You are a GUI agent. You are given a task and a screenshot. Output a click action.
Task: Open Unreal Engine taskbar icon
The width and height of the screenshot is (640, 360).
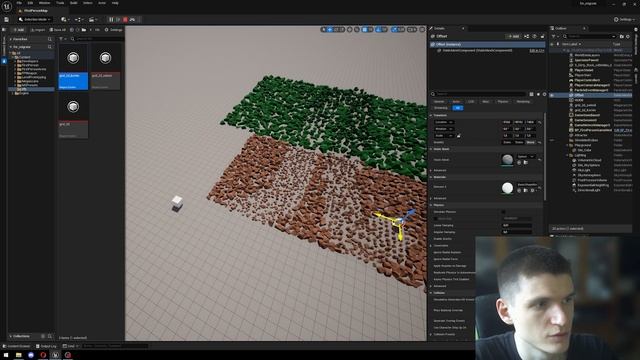[x=56, y=355]
